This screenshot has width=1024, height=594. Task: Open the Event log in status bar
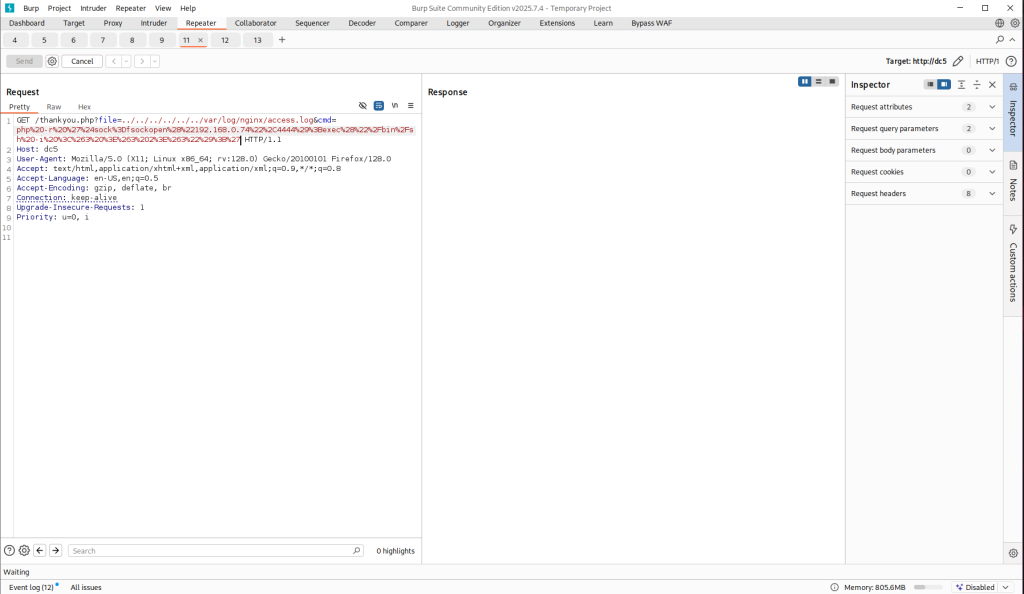tap(31, 587)
